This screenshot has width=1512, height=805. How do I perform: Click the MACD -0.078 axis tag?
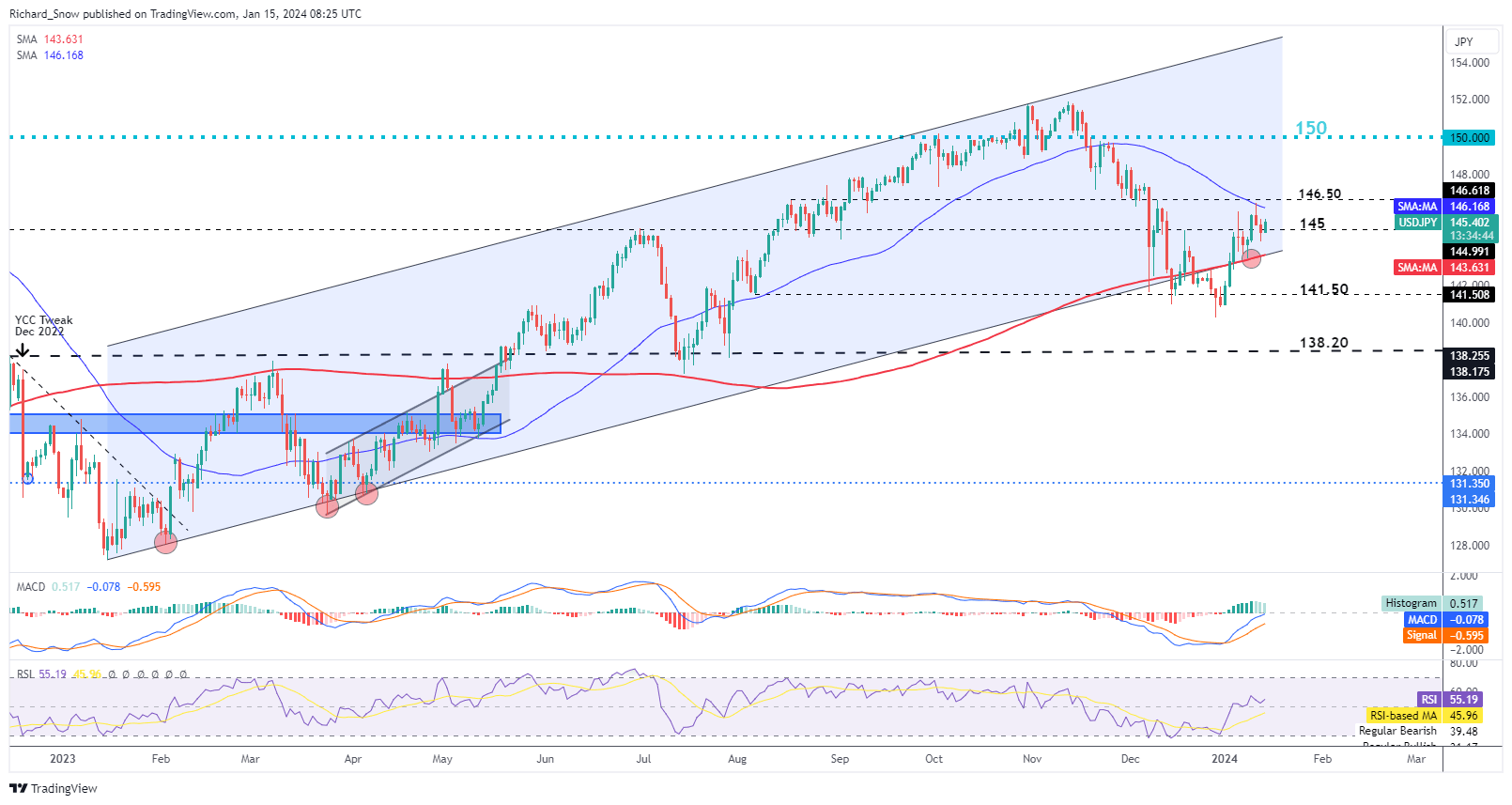[x=1445, y=620]
